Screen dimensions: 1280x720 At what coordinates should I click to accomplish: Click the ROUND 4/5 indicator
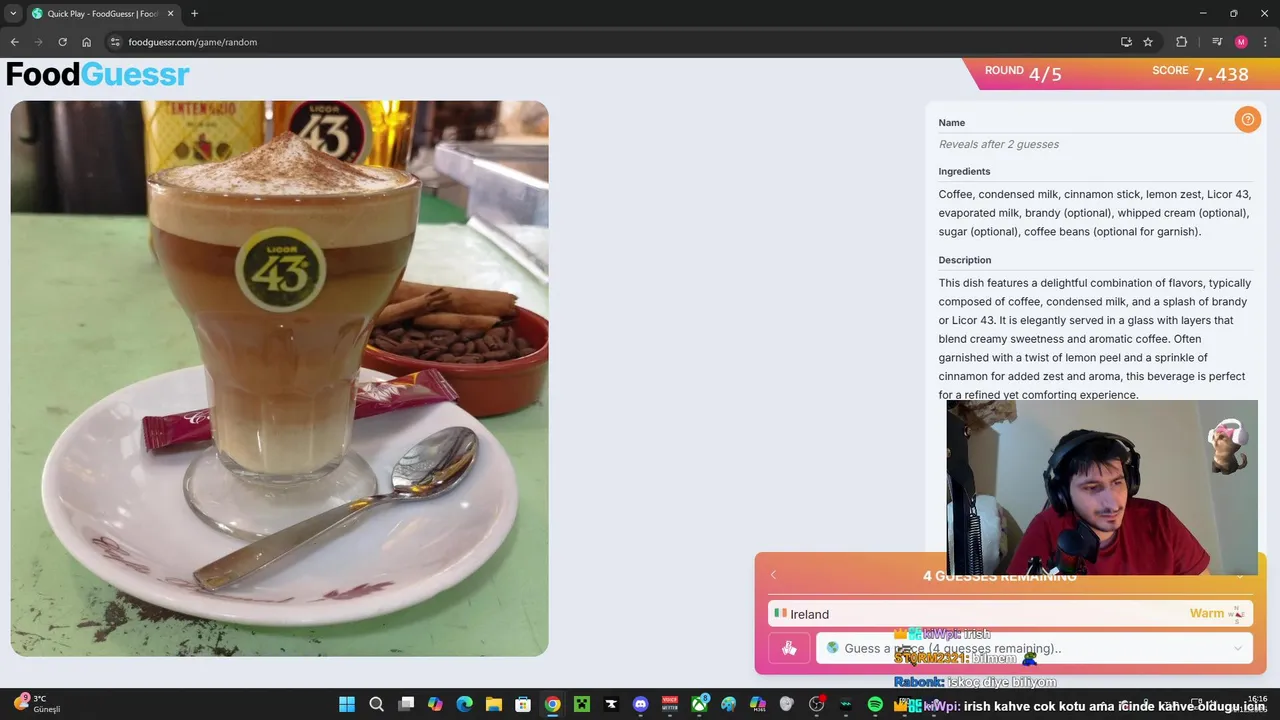point(1023,73)
